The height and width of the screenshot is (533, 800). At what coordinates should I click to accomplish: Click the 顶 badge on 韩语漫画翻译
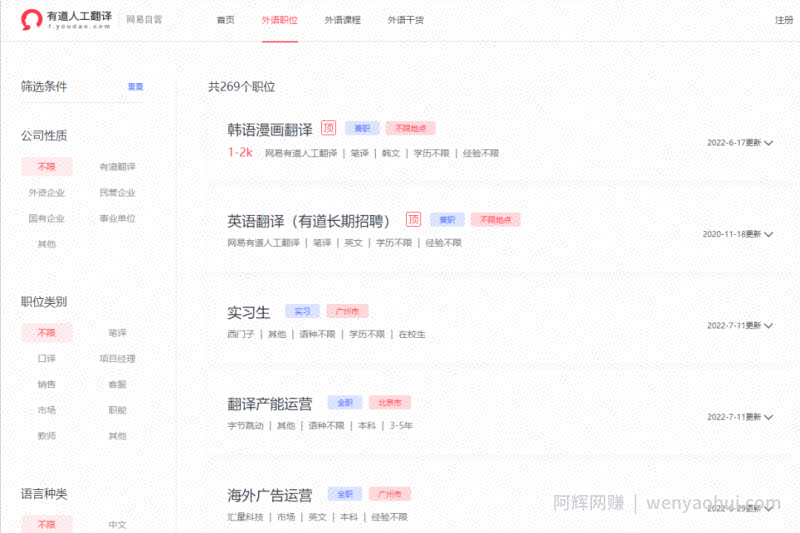[x=329, y=128]
